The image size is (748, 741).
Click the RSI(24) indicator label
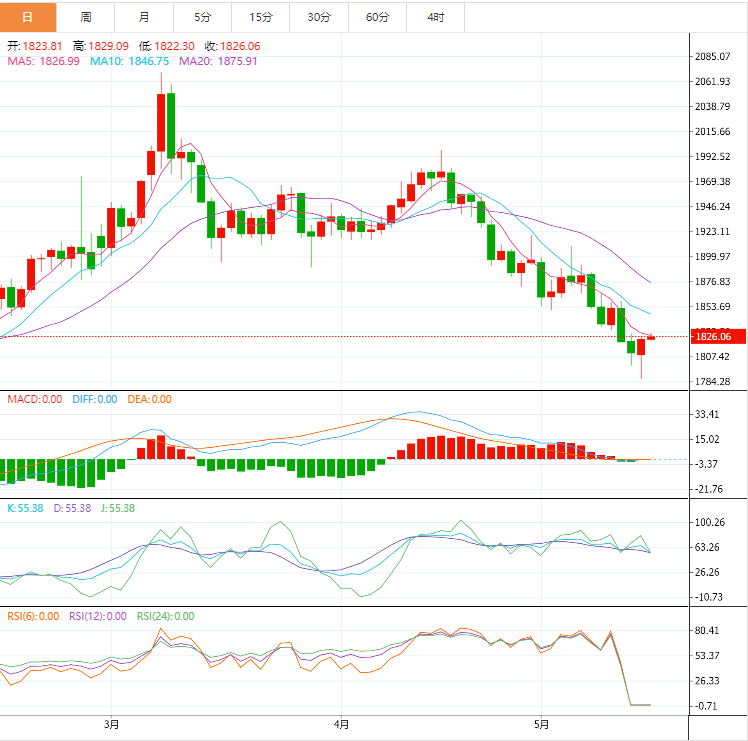(165, 616)
